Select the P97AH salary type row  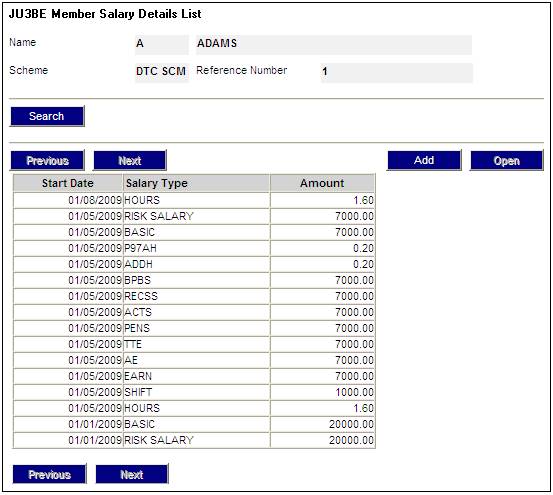194,248
